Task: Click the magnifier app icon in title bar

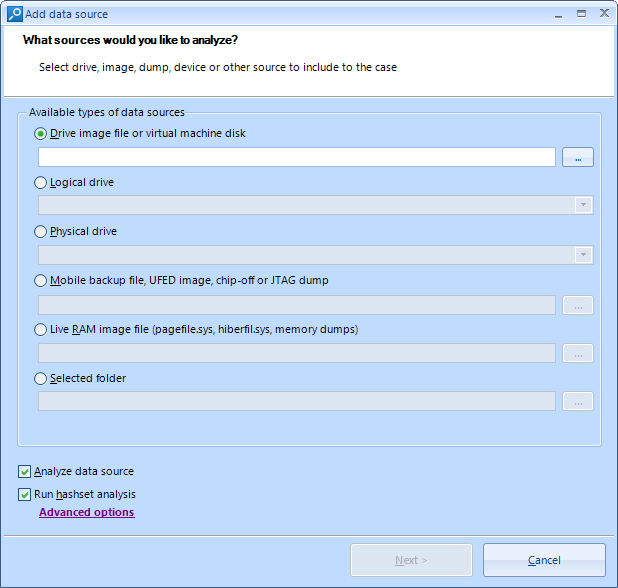Action: [x=15, y=14]
